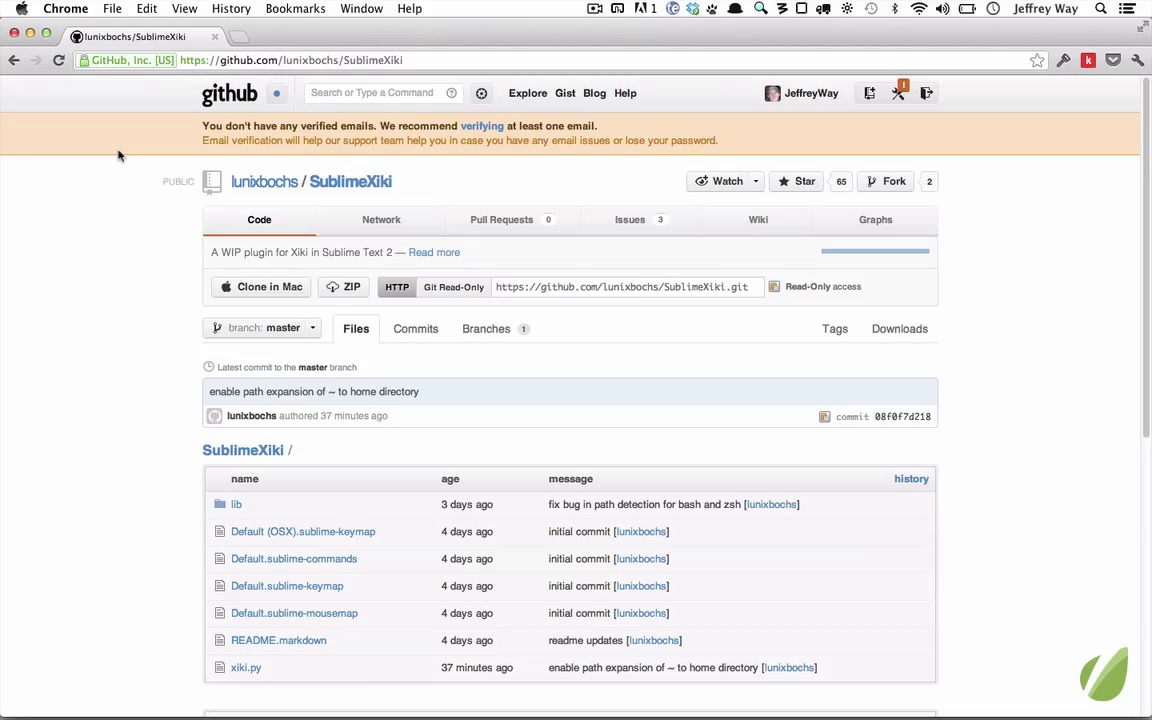Viewport: 1152px width, 720px height.
Task: Open Default (OSX).sublime-keymap file
Action: point(303,531)
